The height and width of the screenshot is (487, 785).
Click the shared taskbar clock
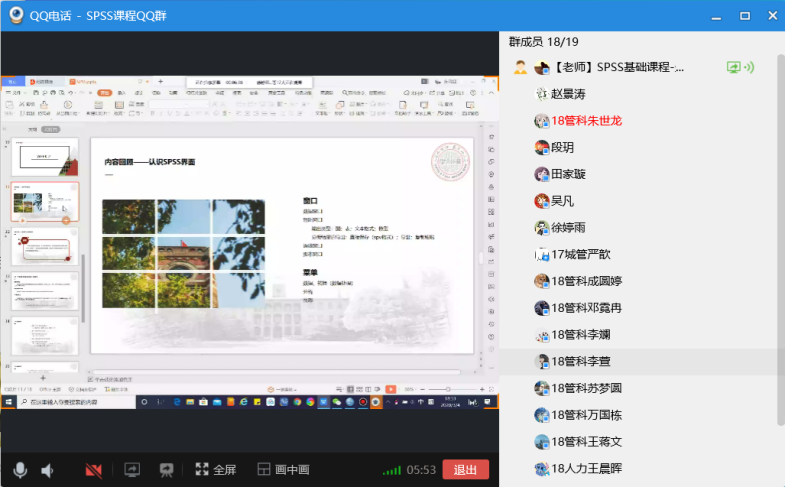point(450,401)
